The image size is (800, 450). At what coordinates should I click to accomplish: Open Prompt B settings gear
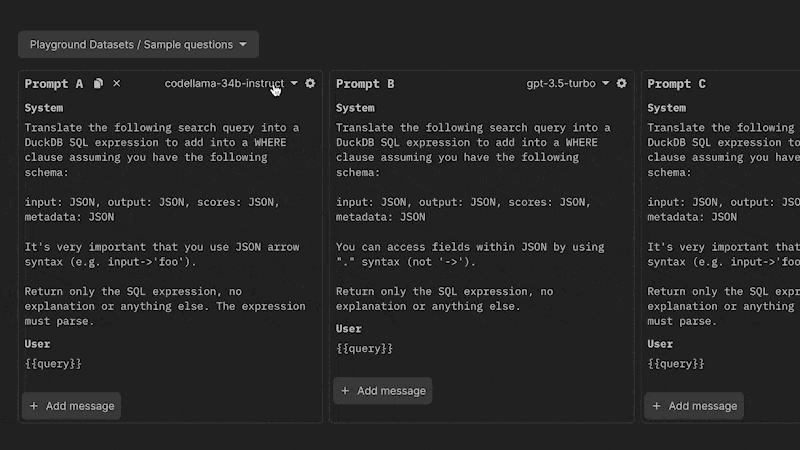coord(621,84)
